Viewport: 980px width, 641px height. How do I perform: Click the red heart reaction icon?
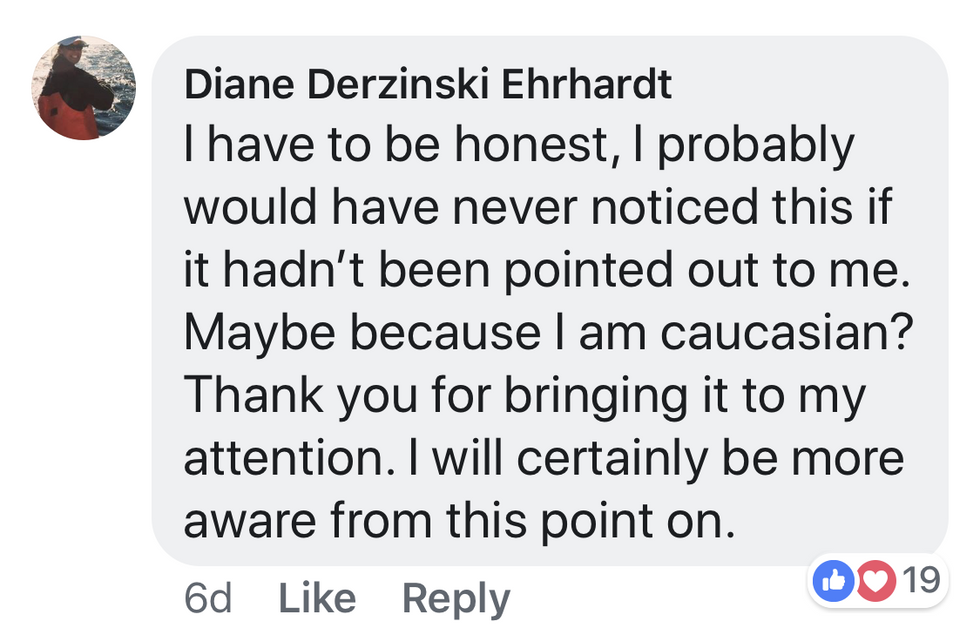pos(876,581)
